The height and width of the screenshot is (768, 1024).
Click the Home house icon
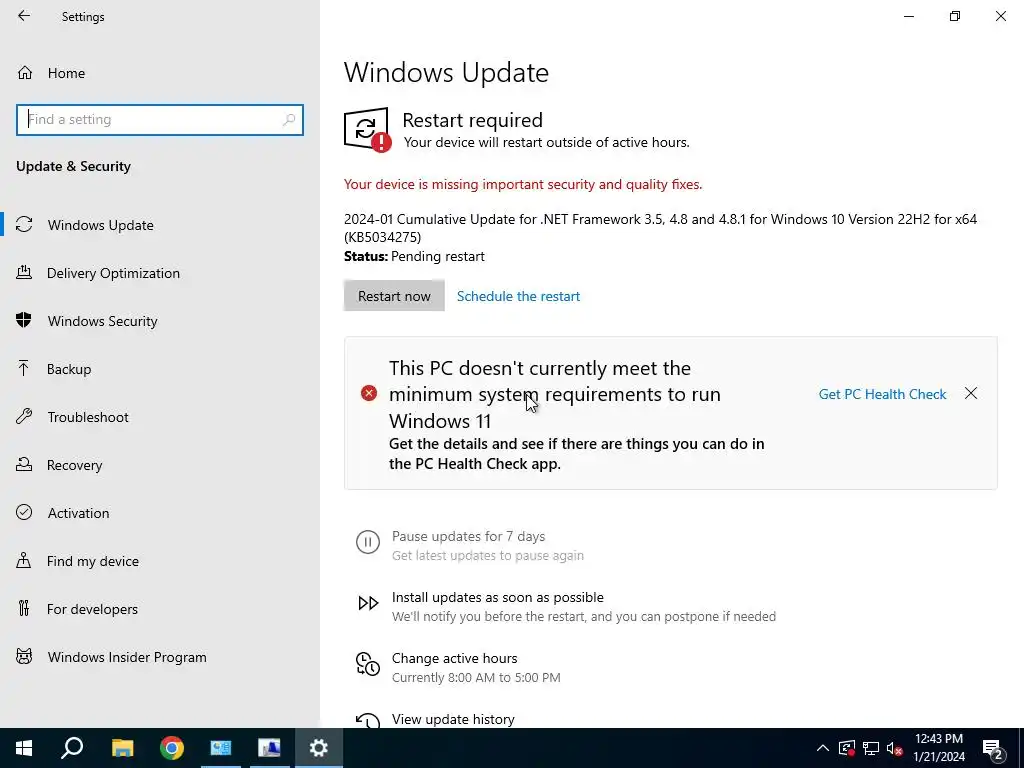25,72
